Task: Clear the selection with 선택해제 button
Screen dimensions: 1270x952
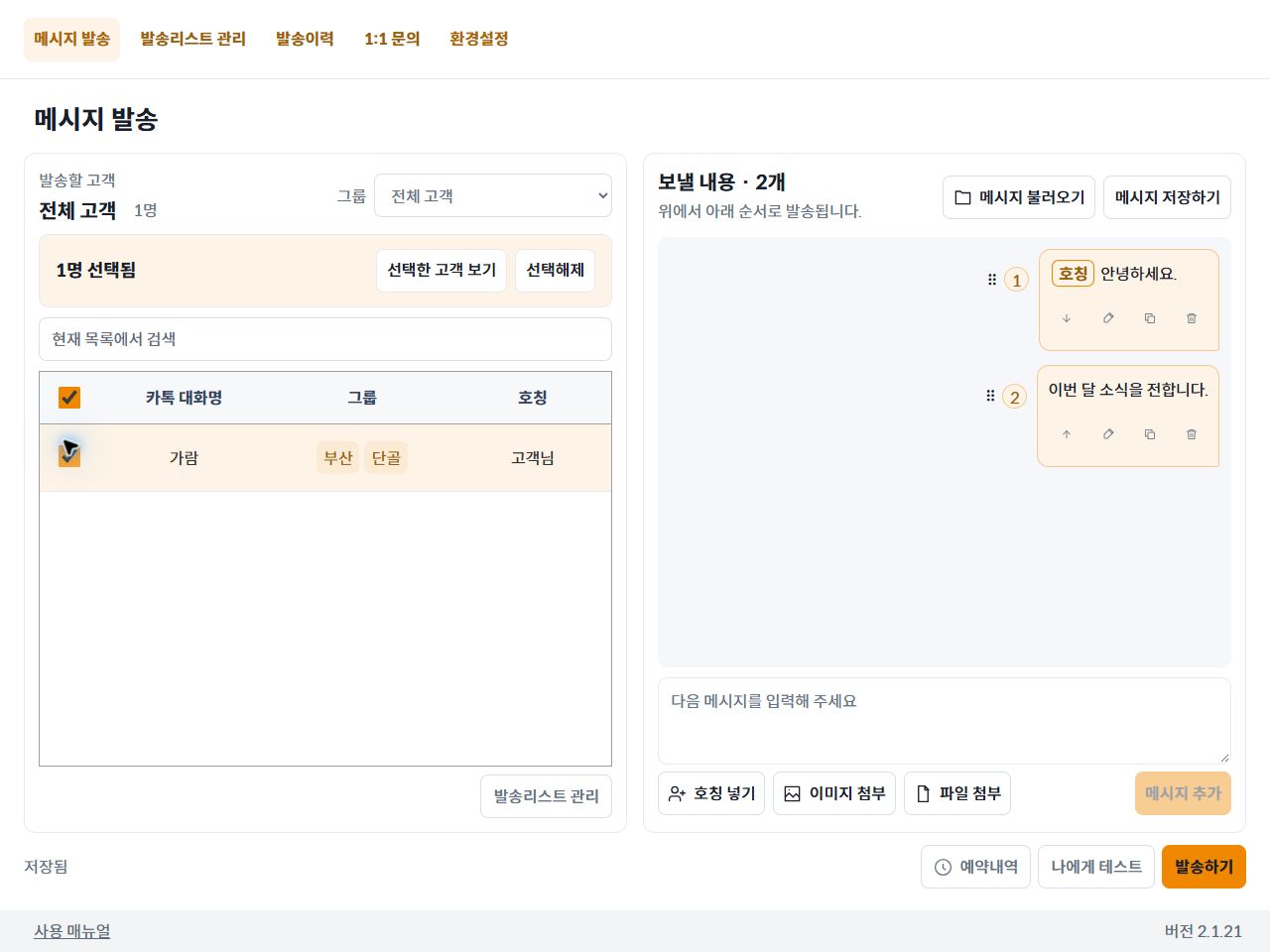Action: point(555,271)
